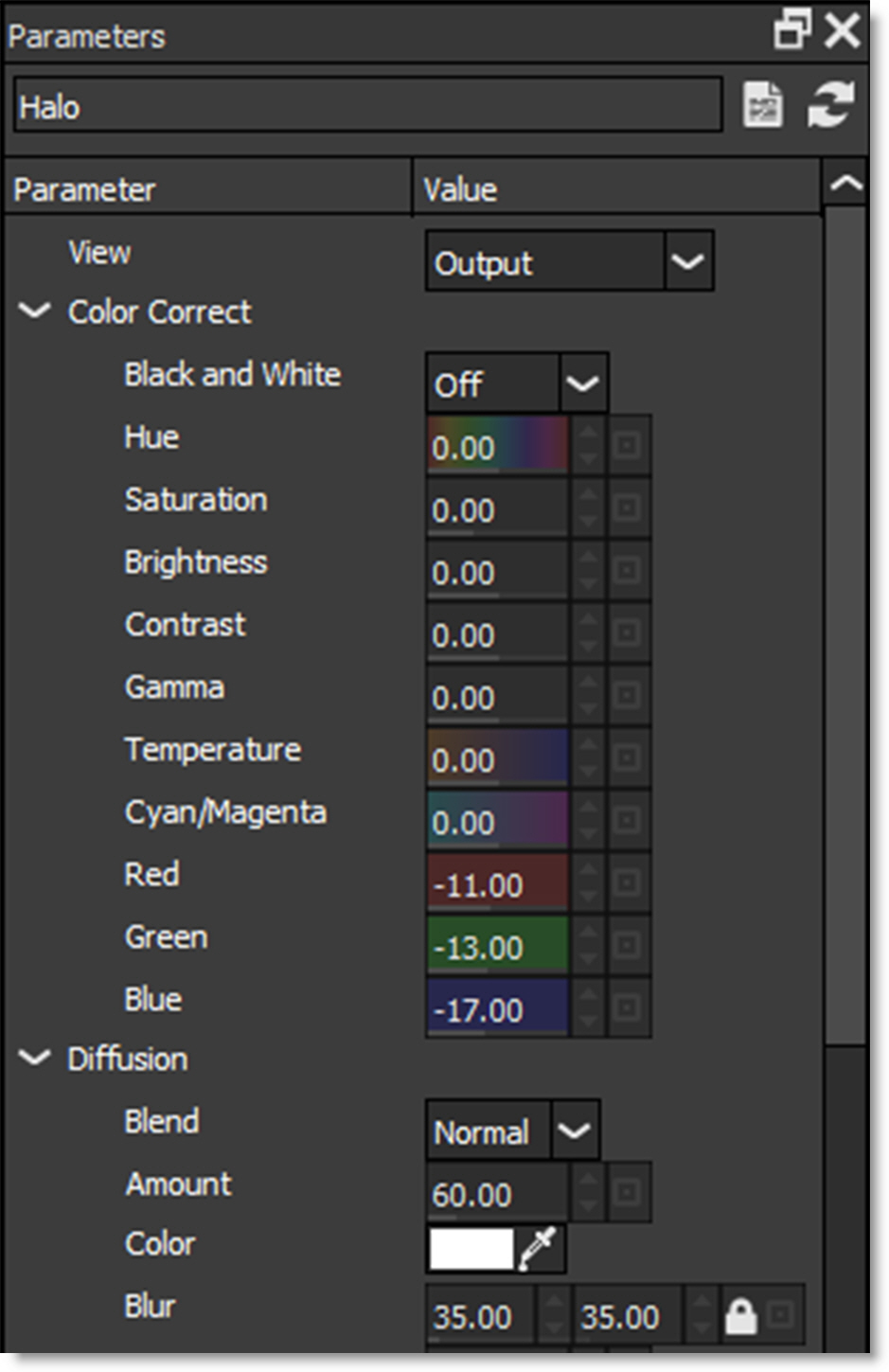This screenshot has width=889, height=1372.
Task: Undock the Parameters panel
Action: point(791,30)
